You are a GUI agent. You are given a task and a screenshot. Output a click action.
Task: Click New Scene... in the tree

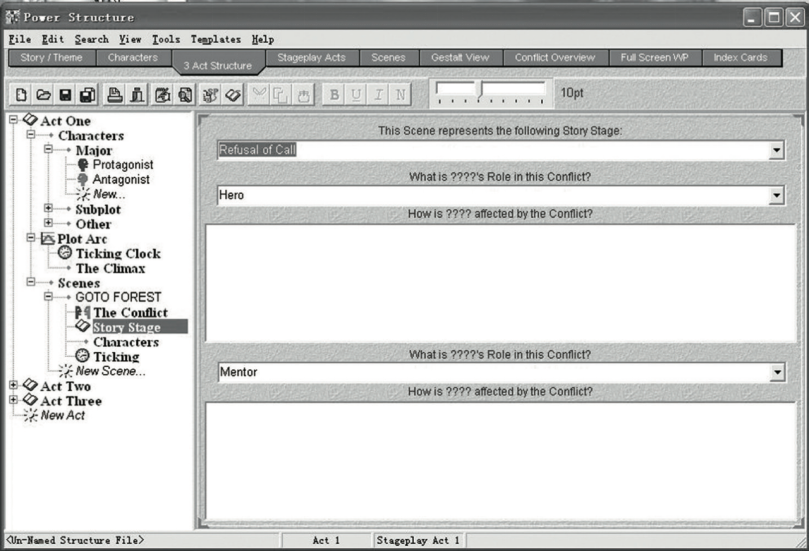pos(110,371)
